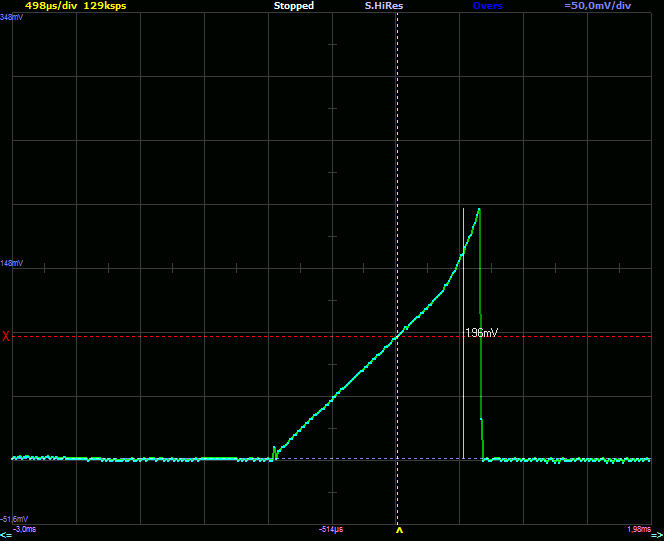Click the Stopped acquisition status
This screenshot has width=664, height=541.
point(294,6)
